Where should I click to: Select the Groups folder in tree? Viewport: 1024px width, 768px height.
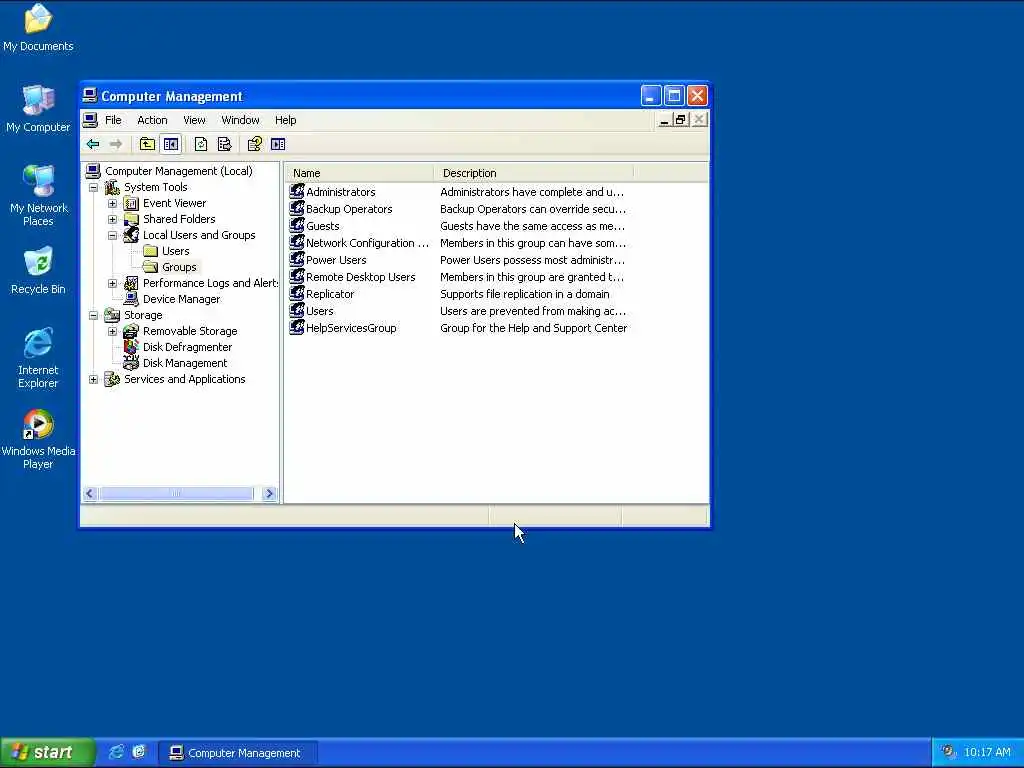(x=179, y=267)
